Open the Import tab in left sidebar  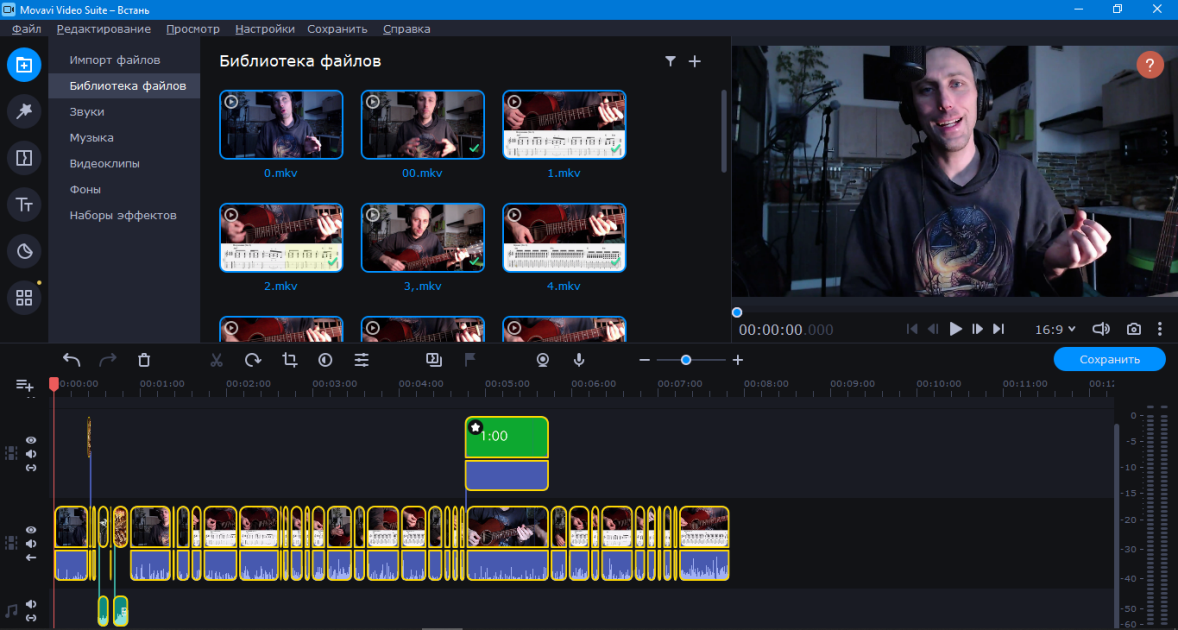pos(24,65)
